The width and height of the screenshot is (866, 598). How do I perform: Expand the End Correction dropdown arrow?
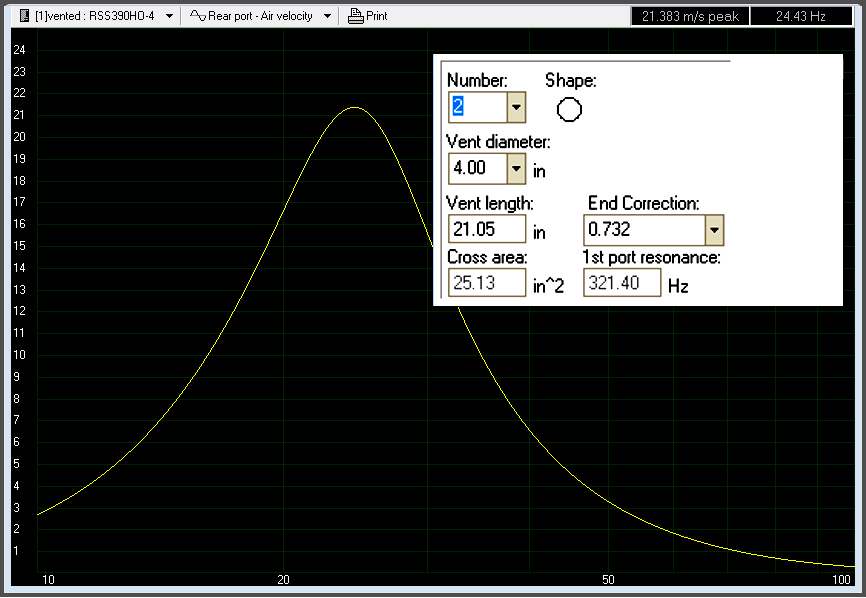click(x=714, y=230)
